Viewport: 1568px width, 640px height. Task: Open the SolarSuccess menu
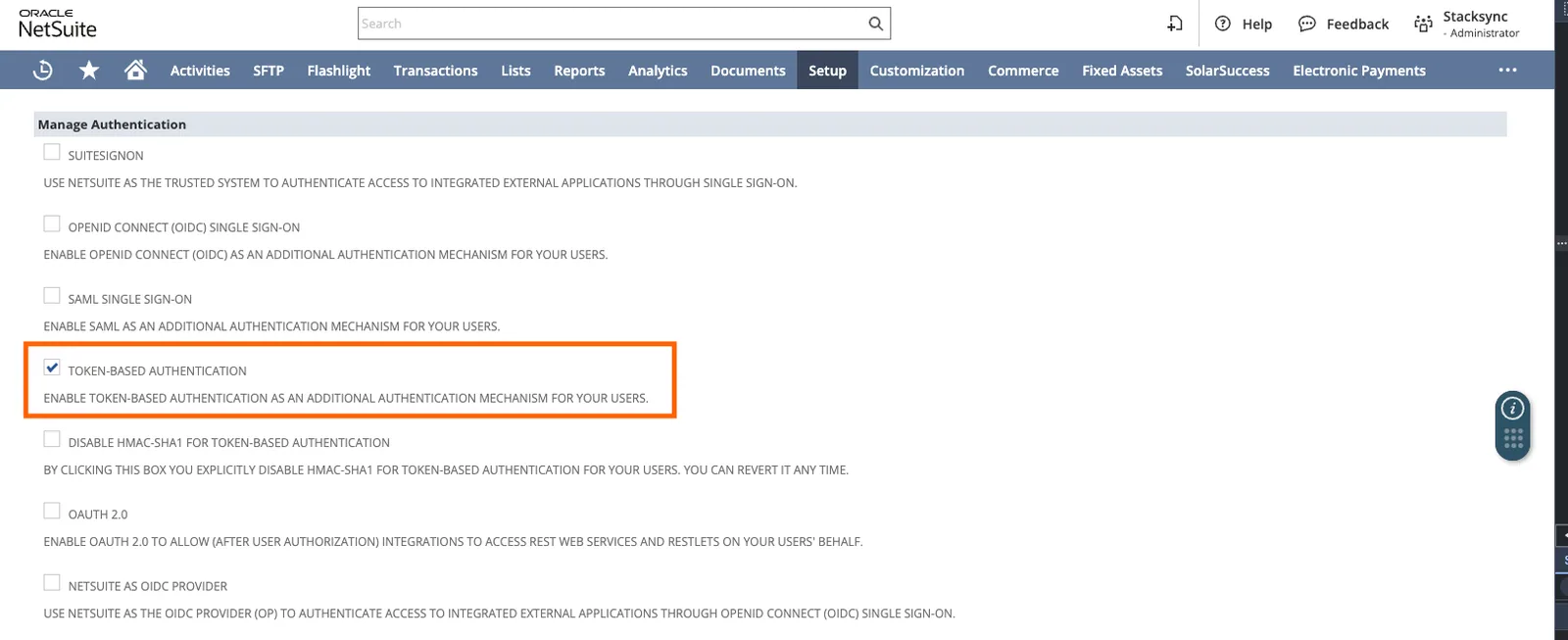pyautogui.click(x=1227, y=71)
